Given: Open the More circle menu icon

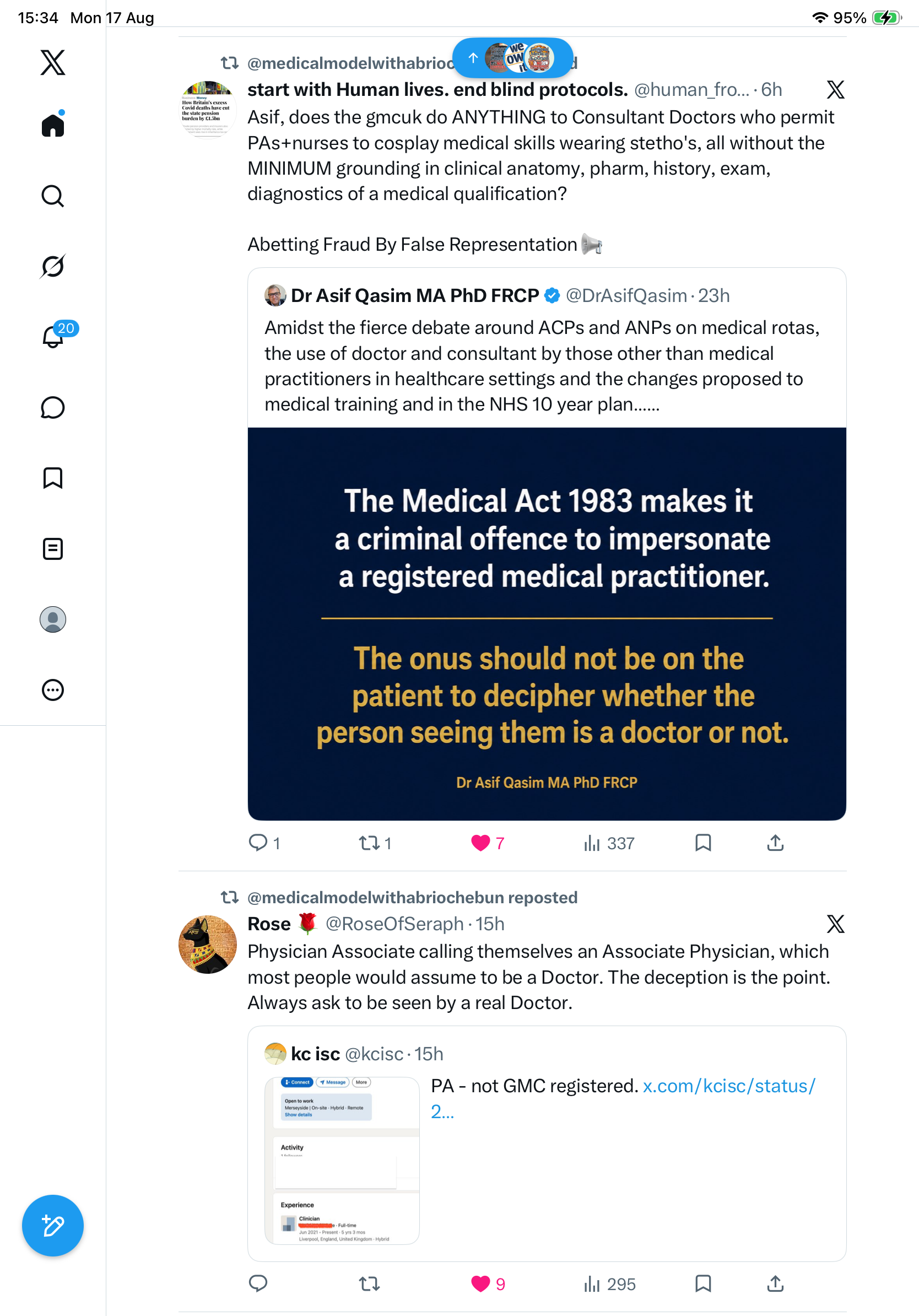Looking at the screenshot, I should (53, 690).
